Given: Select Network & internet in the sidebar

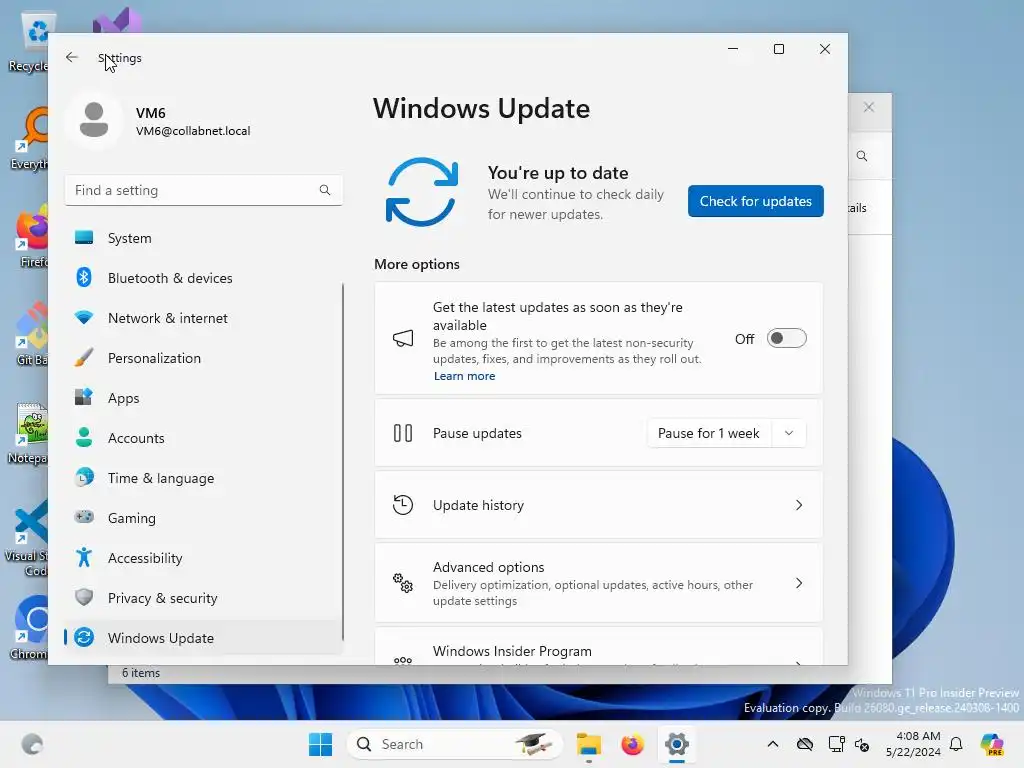Looking at the screenshot, I should coord(203,318).
